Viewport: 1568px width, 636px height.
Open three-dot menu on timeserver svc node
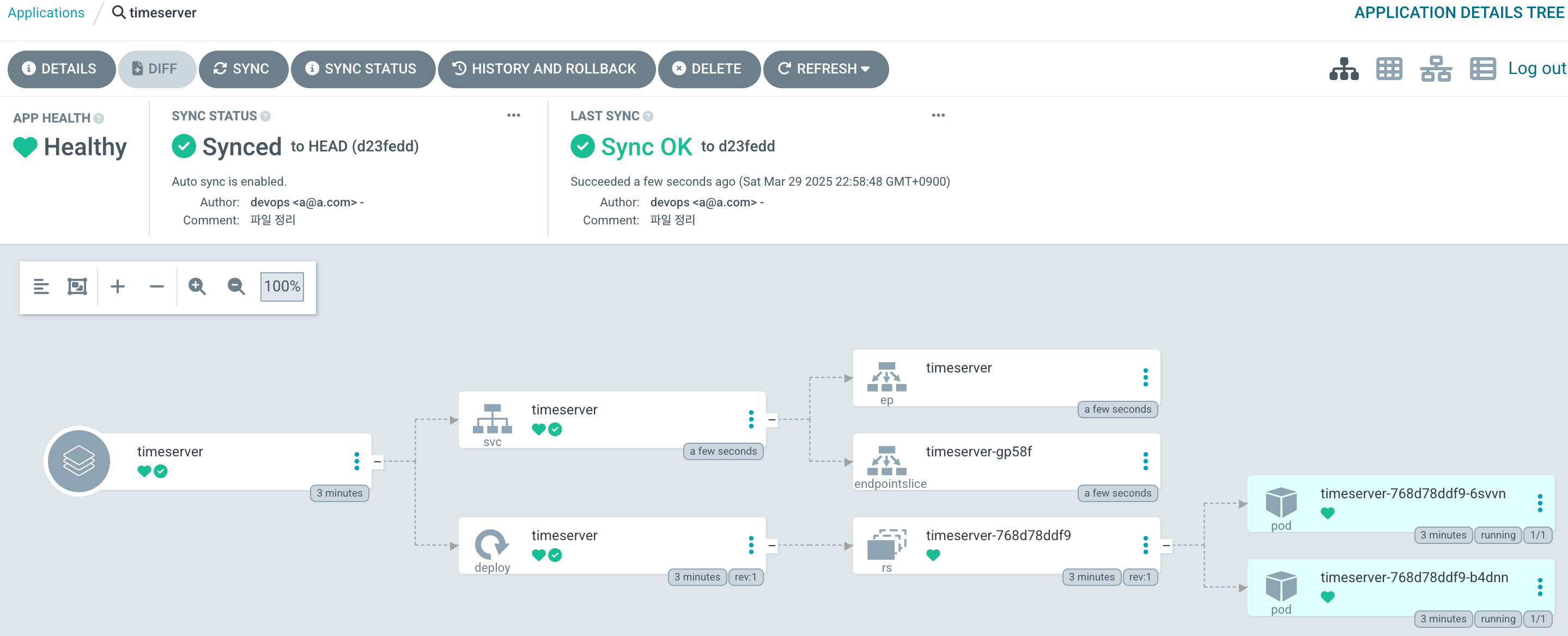coord(751,419)
